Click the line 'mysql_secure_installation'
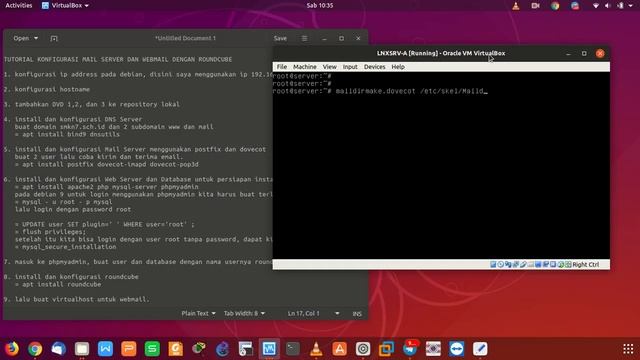 pyautogui.click(x=69, y=247)
